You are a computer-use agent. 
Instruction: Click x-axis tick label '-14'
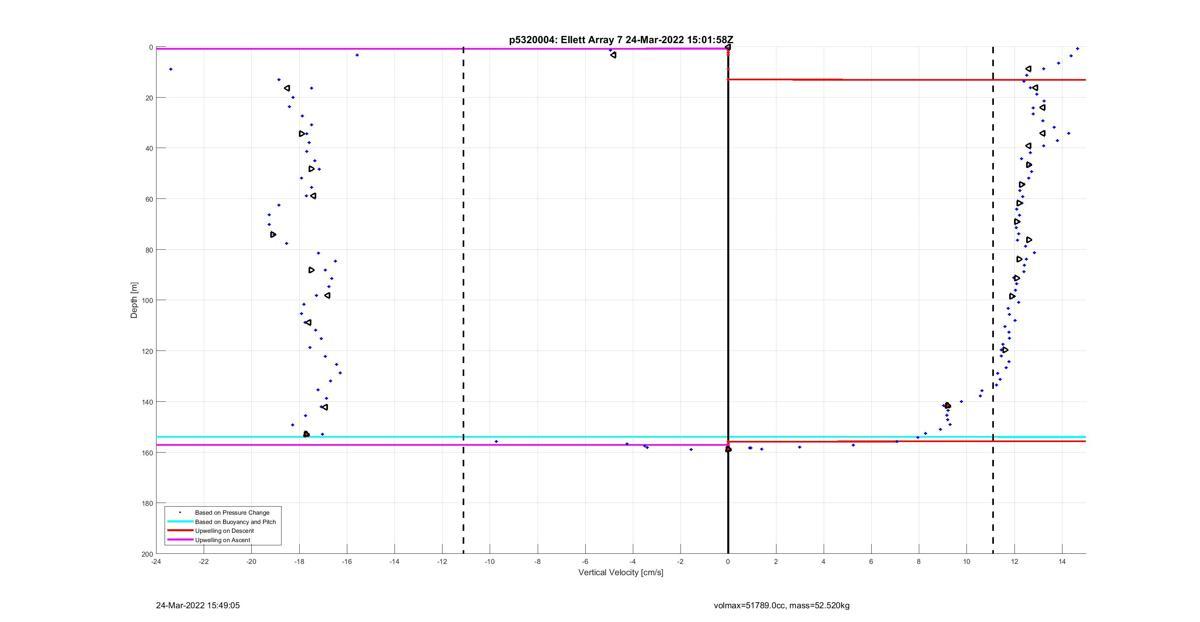[x=394, y=562]
